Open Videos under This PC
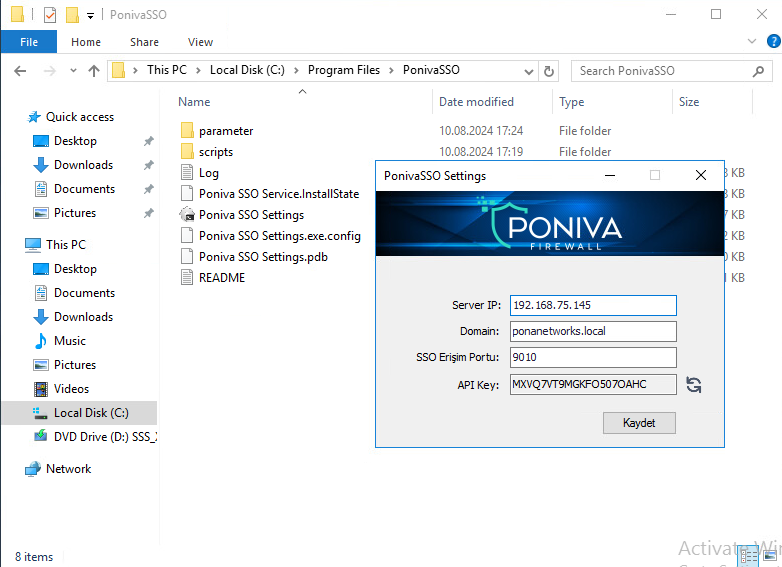Screen dimensions: 782x567 [71, 388]
